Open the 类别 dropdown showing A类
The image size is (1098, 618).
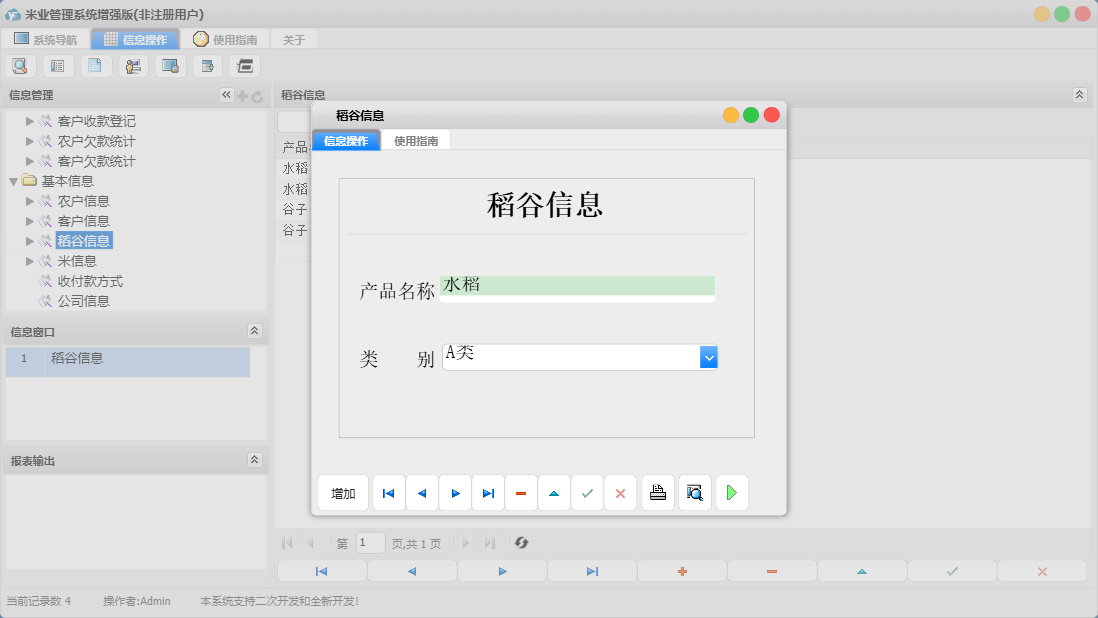[708, 356]
